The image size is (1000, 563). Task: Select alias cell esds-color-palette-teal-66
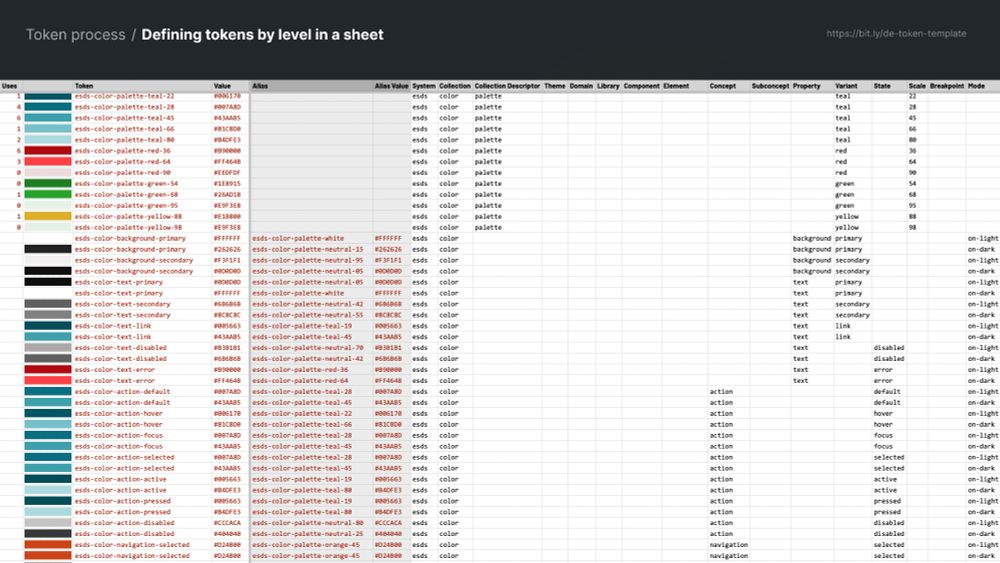[x=302, y=424]
